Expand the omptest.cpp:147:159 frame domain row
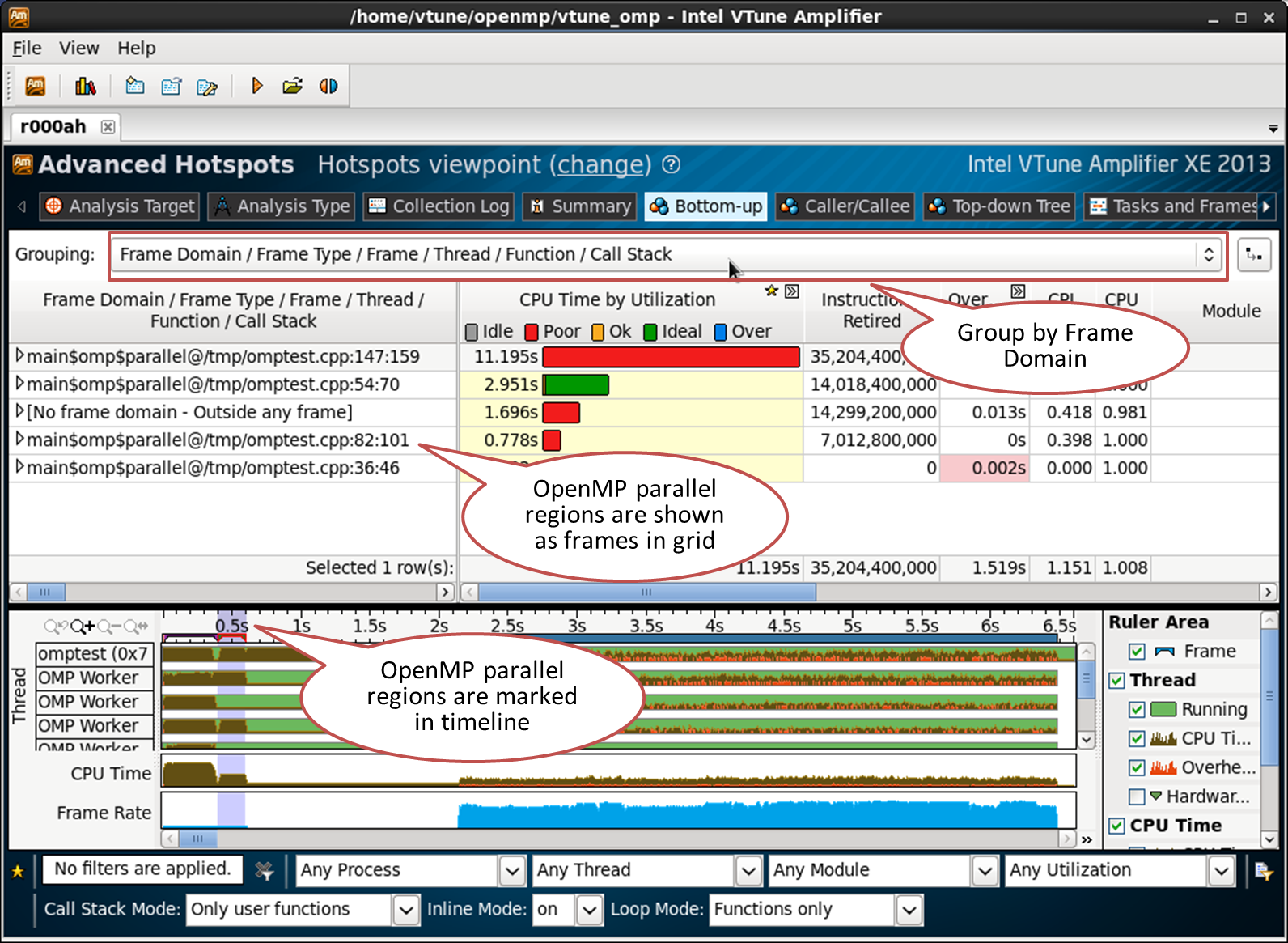 coord(20,356)
